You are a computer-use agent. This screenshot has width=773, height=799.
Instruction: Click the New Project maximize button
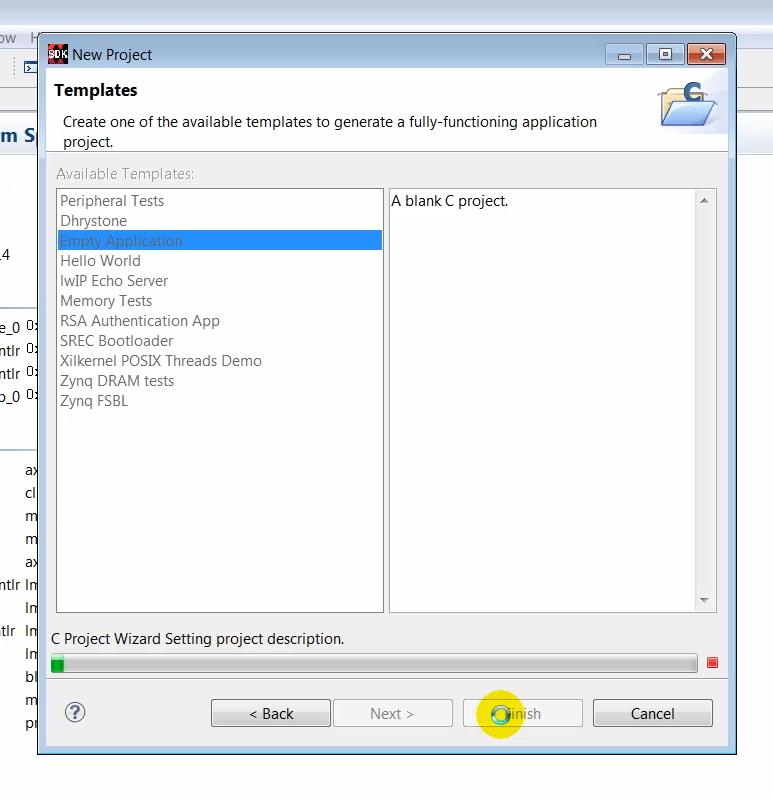(665, 55)
